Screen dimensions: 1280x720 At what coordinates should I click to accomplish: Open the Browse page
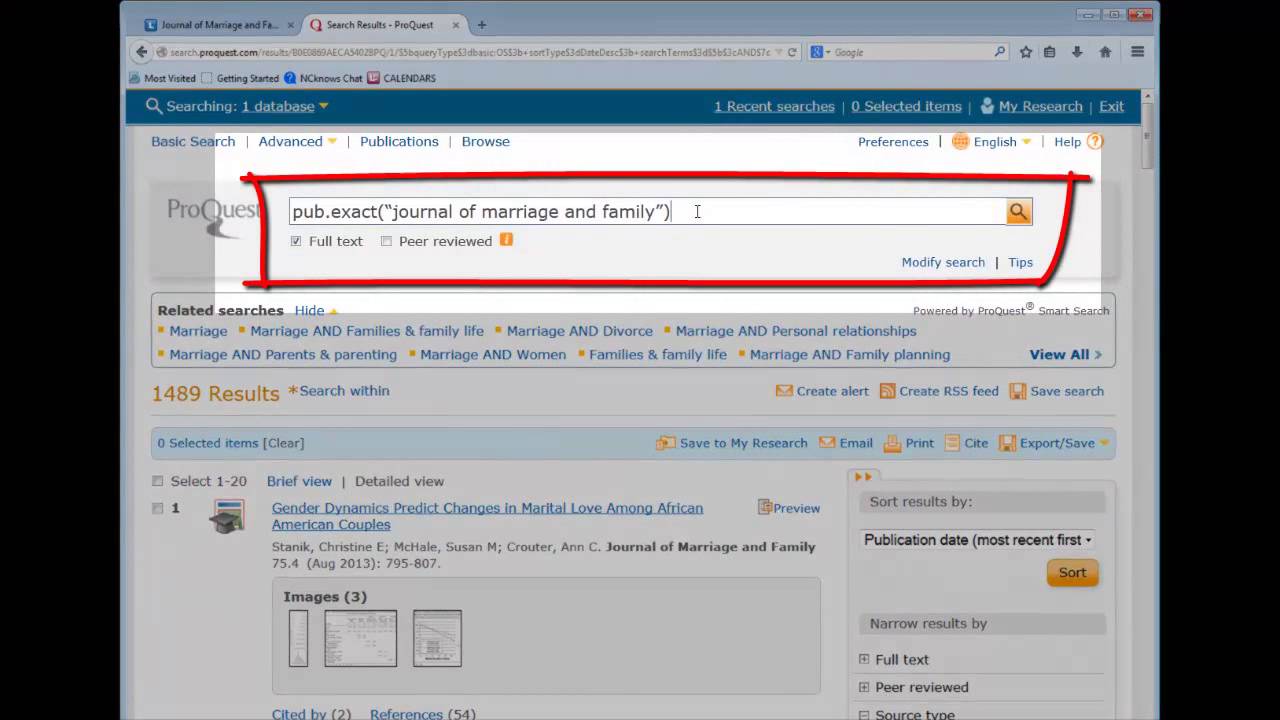486,141
